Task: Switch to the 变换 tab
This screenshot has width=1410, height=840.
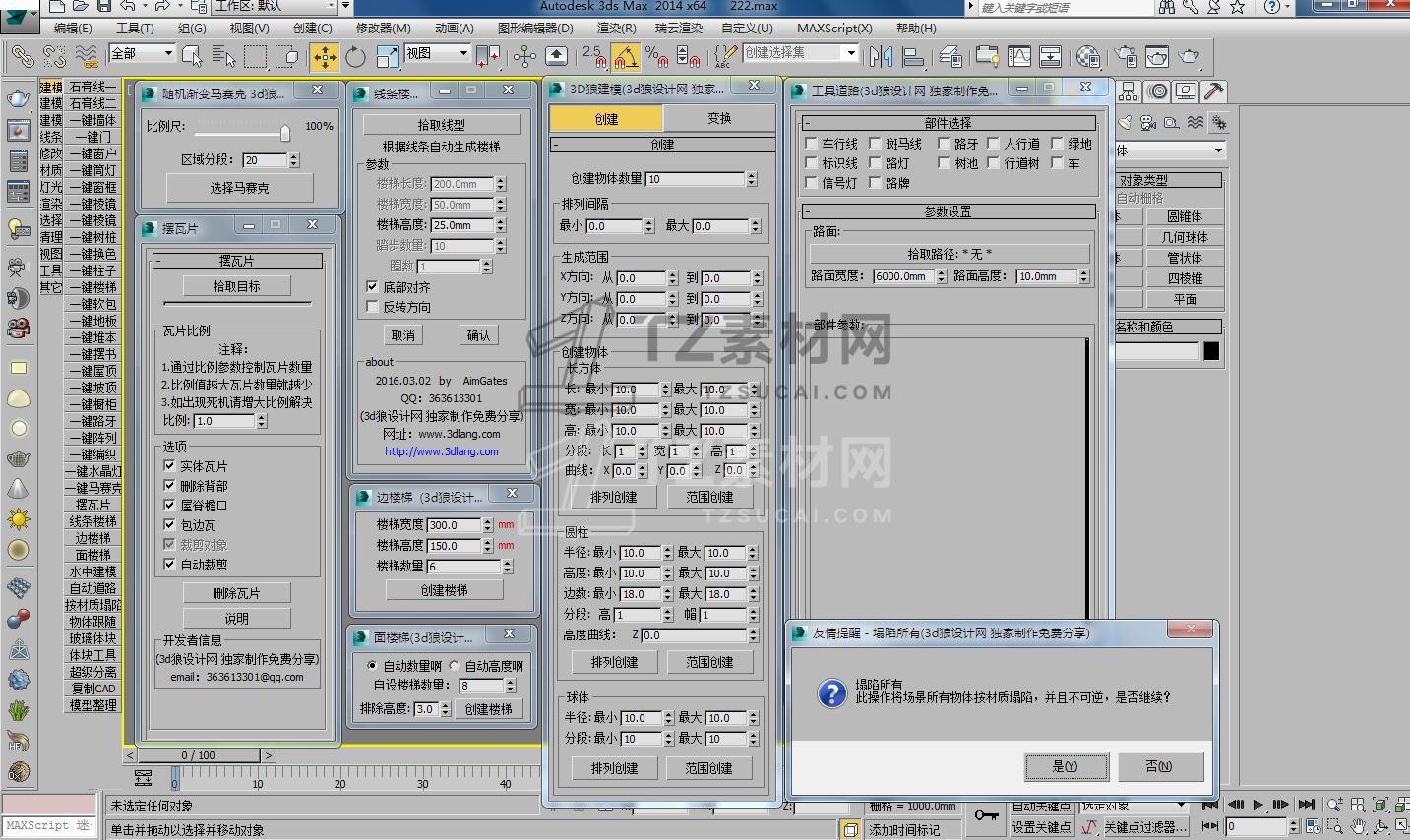Action: (x=718, y=118)
